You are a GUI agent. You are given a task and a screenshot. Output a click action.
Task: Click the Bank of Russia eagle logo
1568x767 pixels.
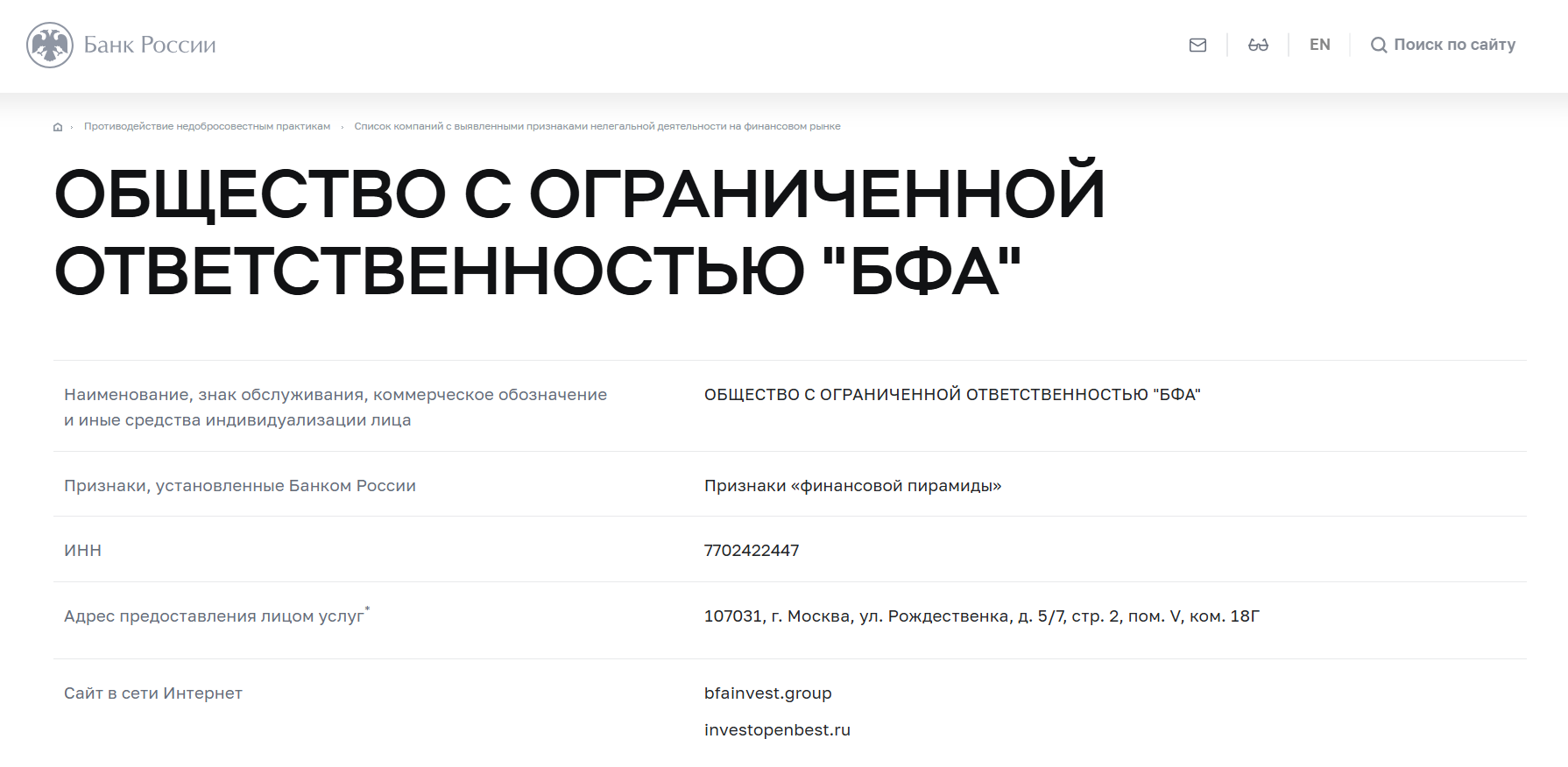click(x=50, y=45)
